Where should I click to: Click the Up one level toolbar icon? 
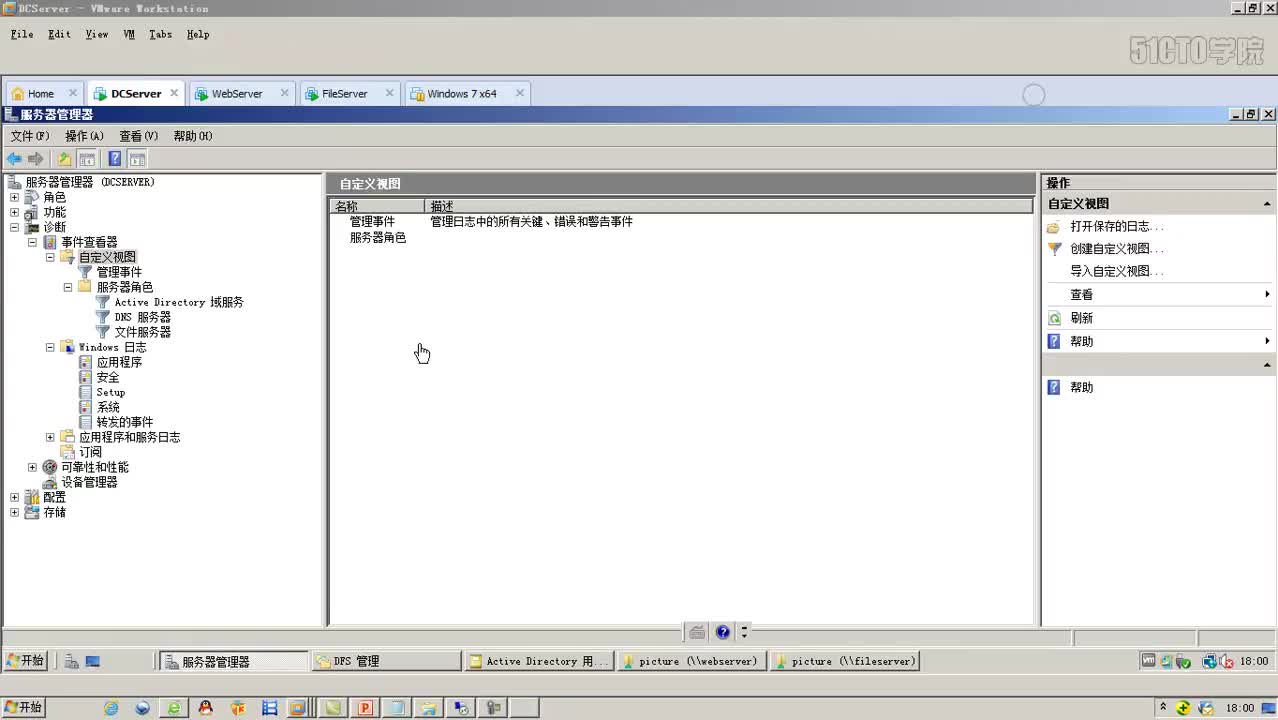pyautogui.click(x=65, y=159)
